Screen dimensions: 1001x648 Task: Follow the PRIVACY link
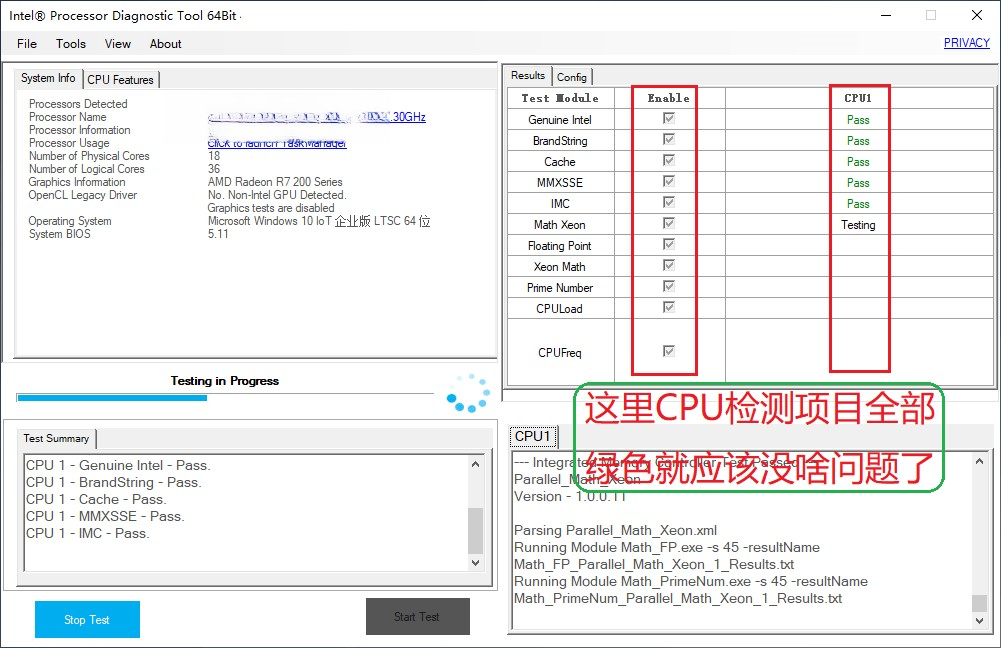point(967,43)
